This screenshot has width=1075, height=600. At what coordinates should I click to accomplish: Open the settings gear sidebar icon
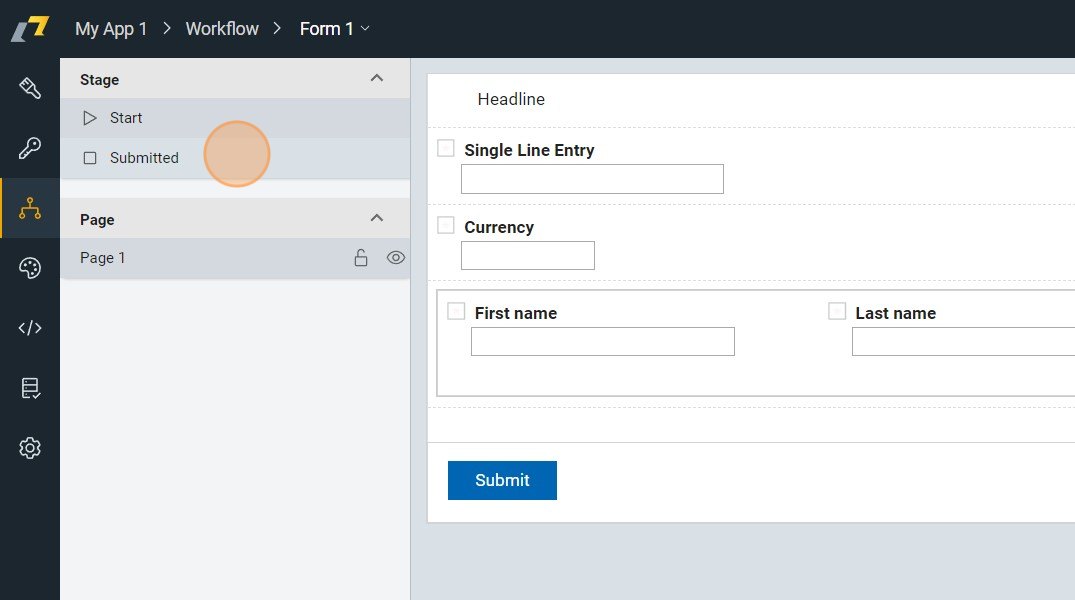[x=30, y=448]
